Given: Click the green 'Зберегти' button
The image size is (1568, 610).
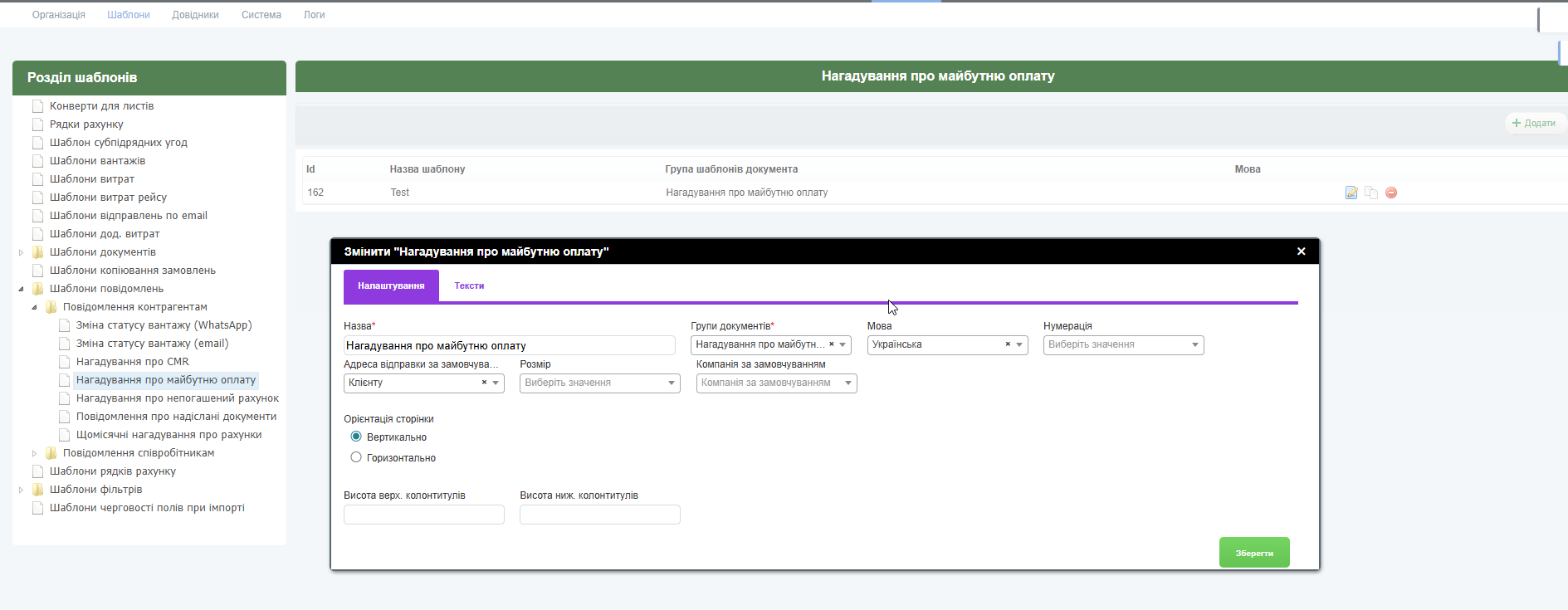Looking at the screenshot, I should pyautogui.click(x=1253, y=553).
